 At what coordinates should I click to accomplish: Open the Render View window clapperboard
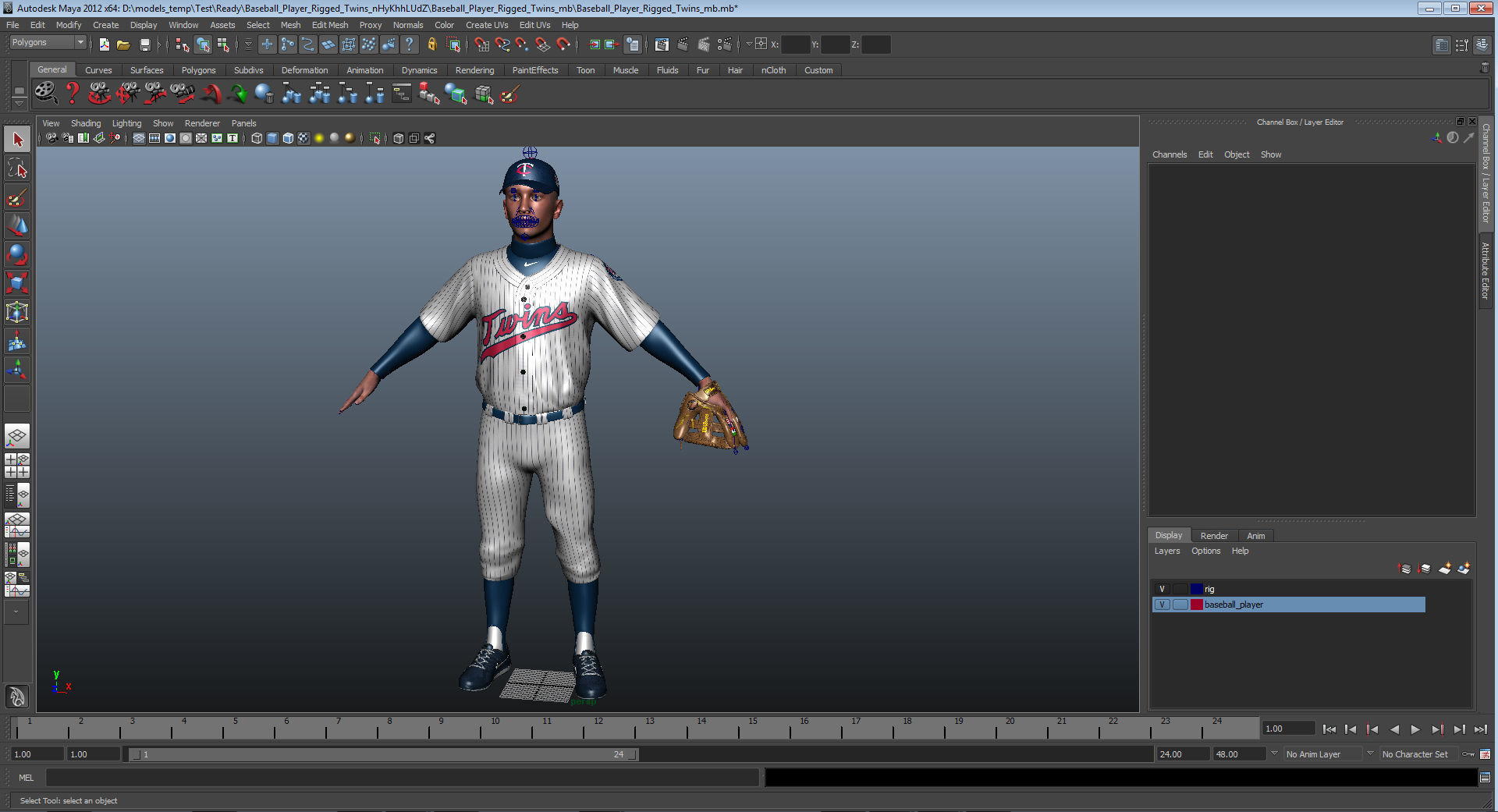pyautogui.click(x=662, y=44)
